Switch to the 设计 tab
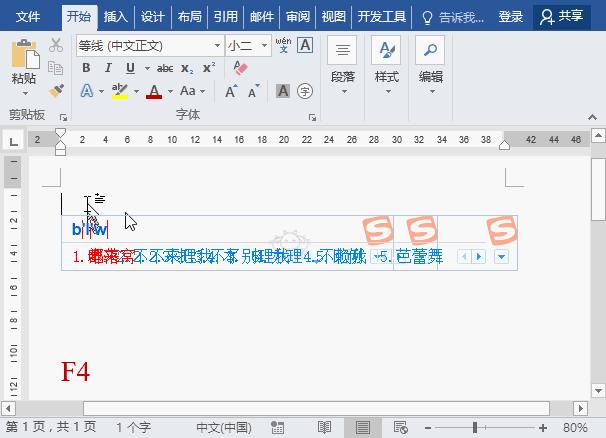Screen dimensions: 606x438 [x=152, y=17]
